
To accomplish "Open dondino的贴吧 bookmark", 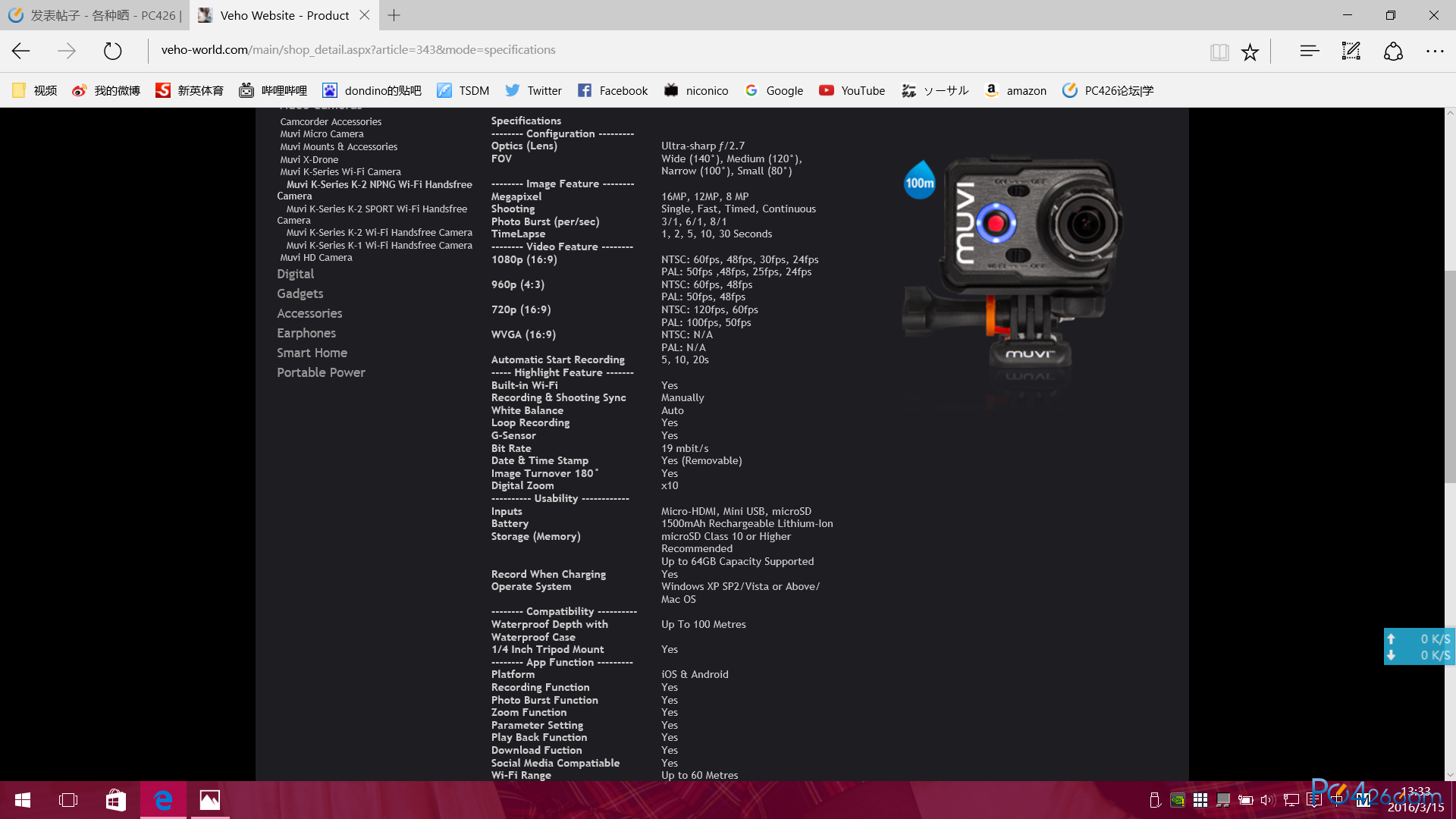I will click(372, 90).
